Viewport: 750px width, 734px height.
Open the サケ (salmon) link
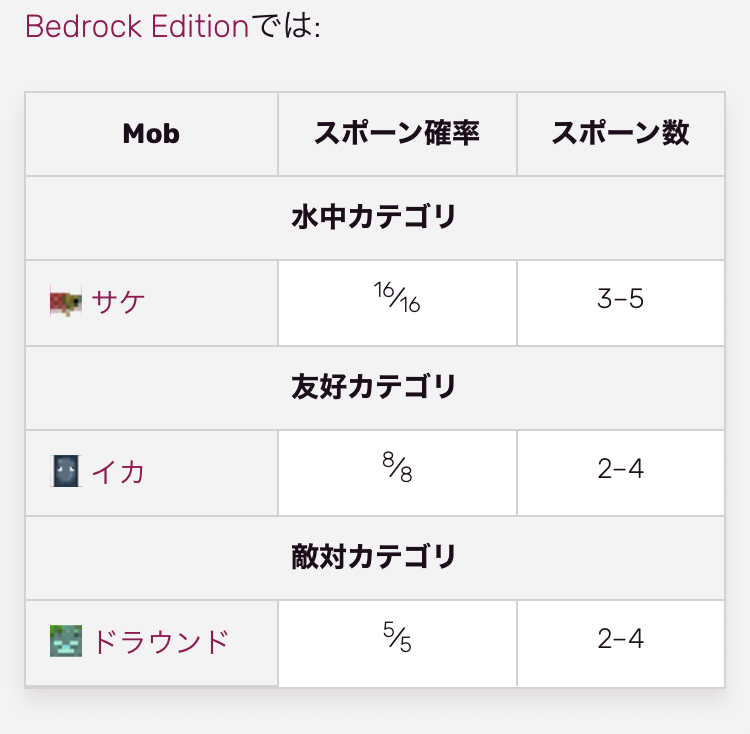click(x=119, y=302)
